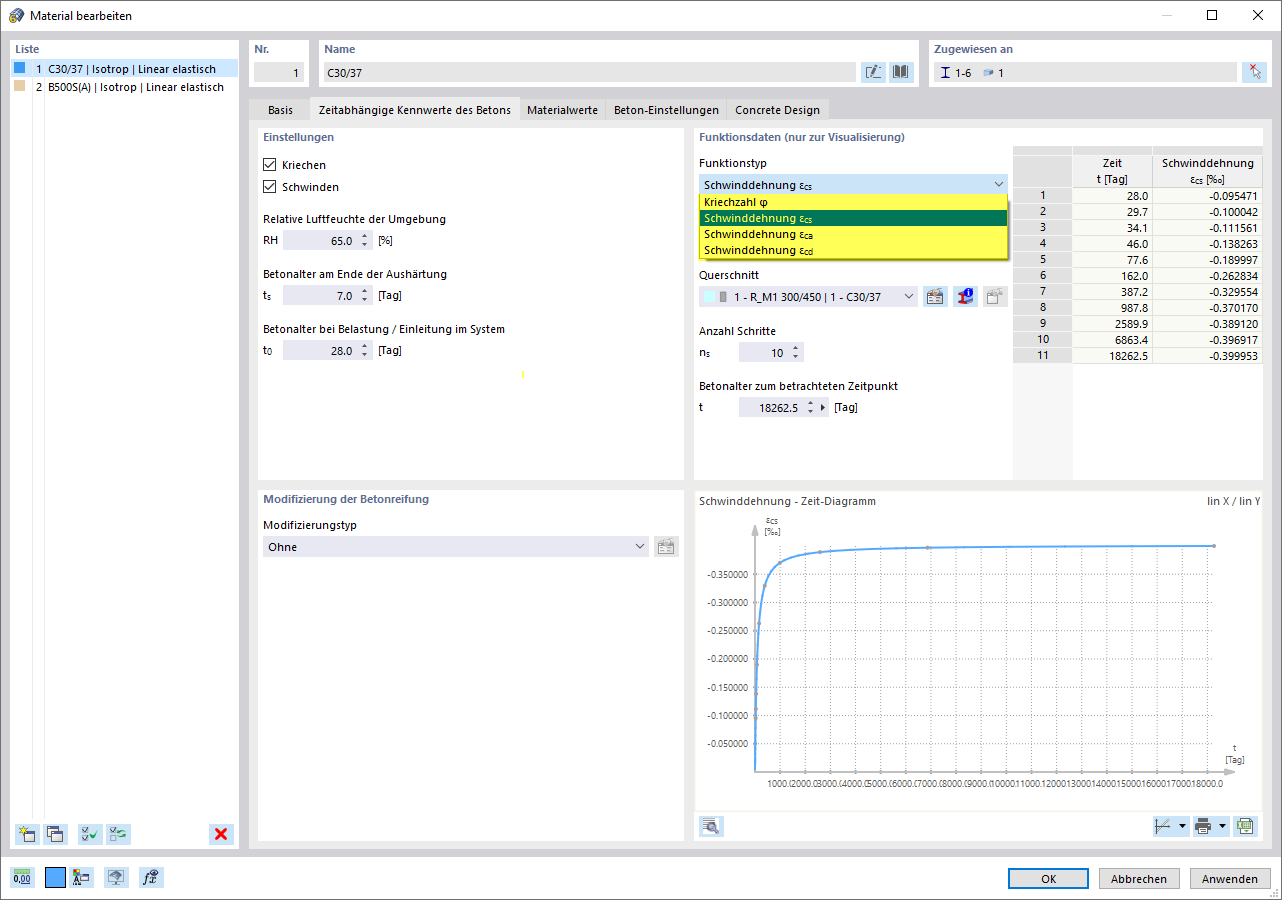
Task: Switch to the Basis tab
Action: [x=280, y=110]
